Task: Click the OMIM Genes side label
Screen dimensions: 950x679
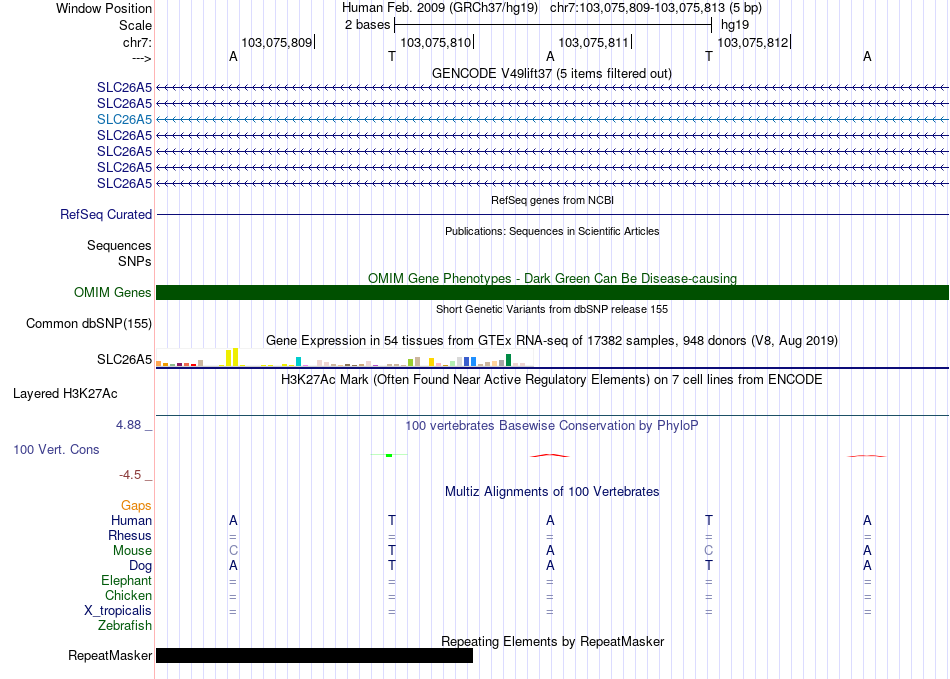Action: click(113, 293)
